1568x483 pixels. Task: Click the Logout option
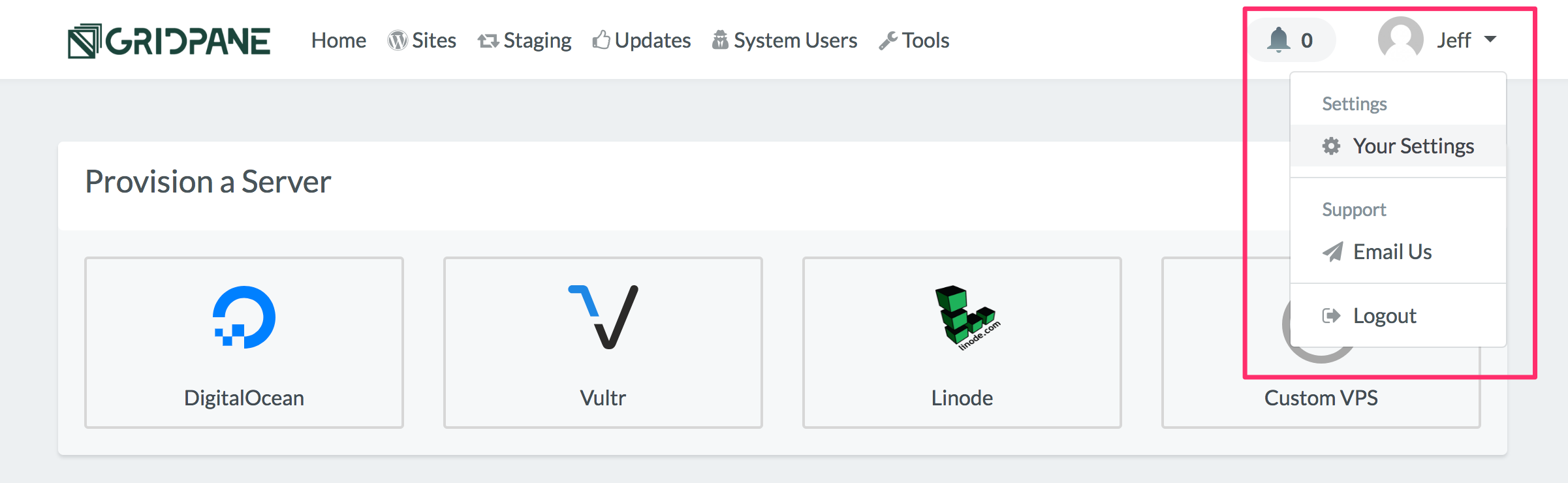point(1398,316)
